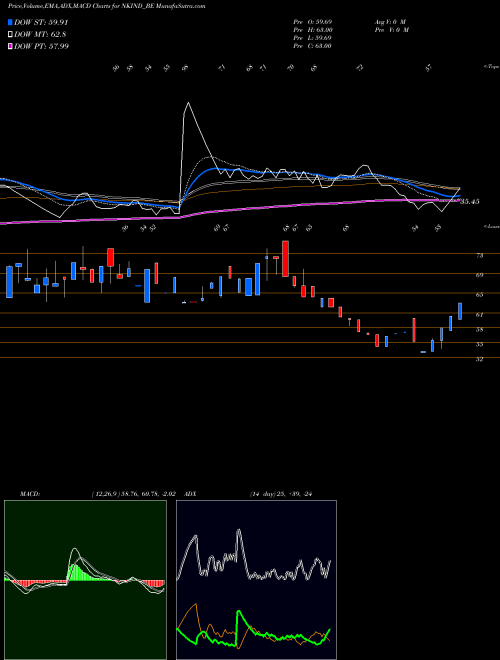Viewport: 500px width, 660px height.
Task: Select the 'DOW ST: 59.91' legend label
Action: pos(41,22)
